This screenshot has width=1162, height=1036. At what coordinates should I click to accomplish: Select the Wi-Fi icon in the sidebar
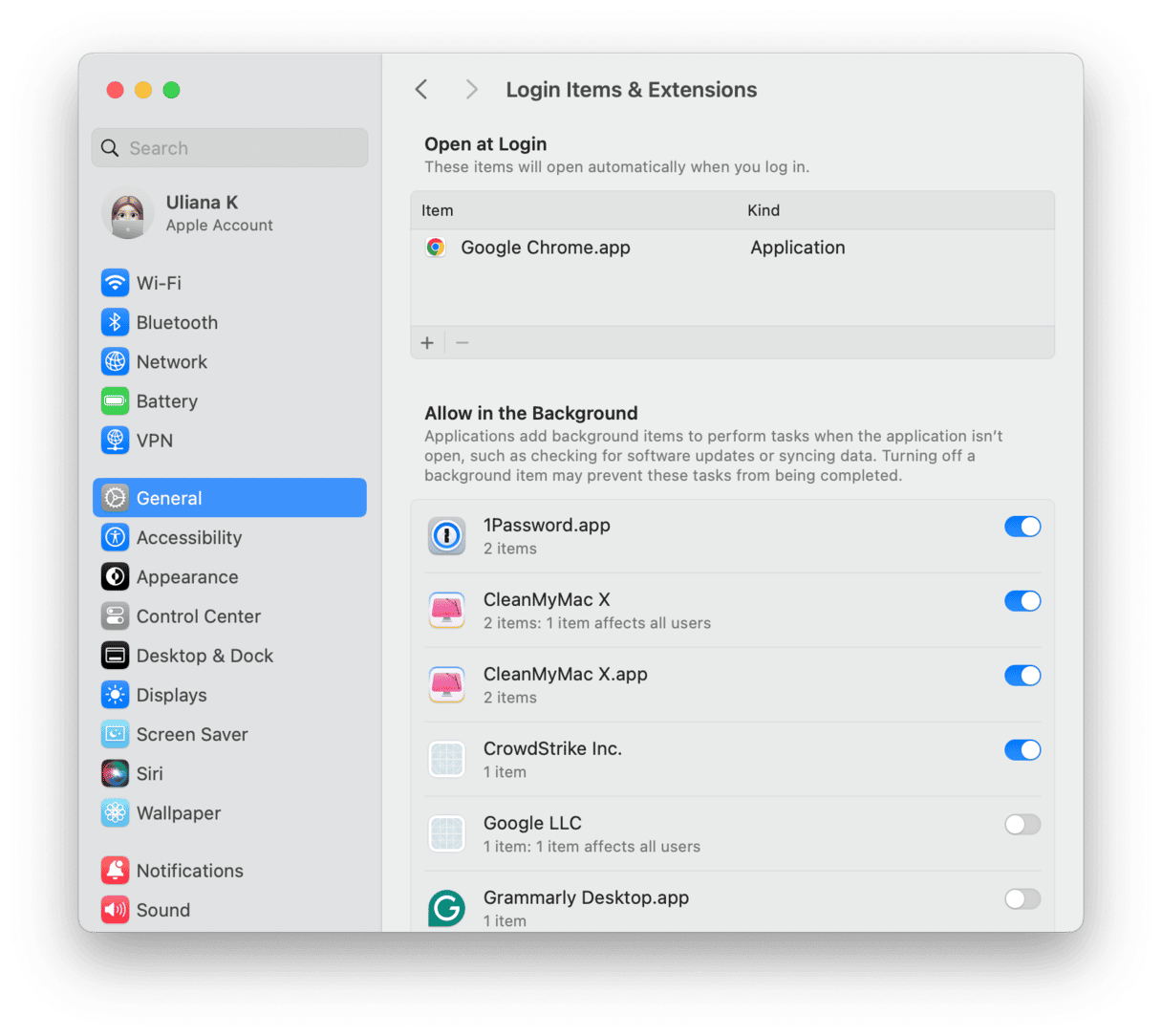click(x=115, y=283)
